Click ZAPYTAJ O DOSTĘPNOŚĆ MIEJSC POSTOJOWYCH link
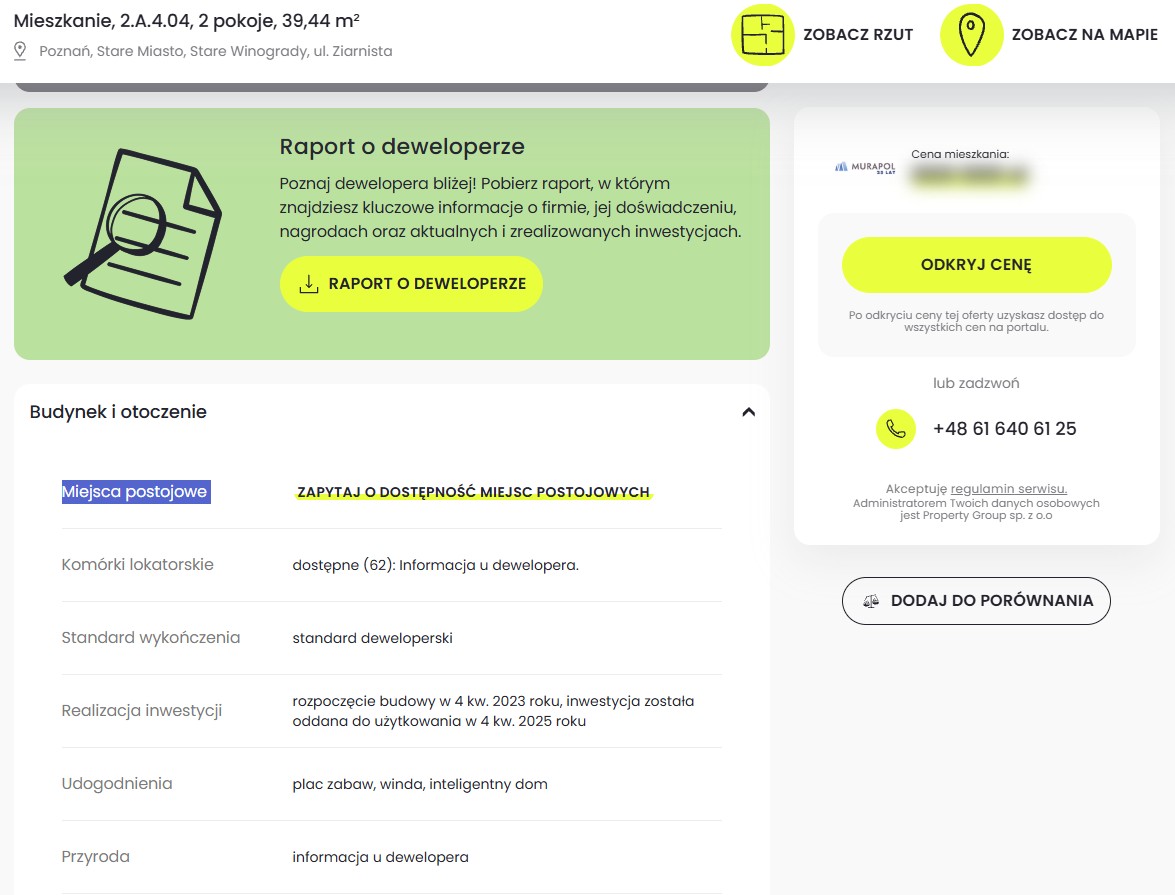The height and width of the screenshot is (895, 1175). 474,493
